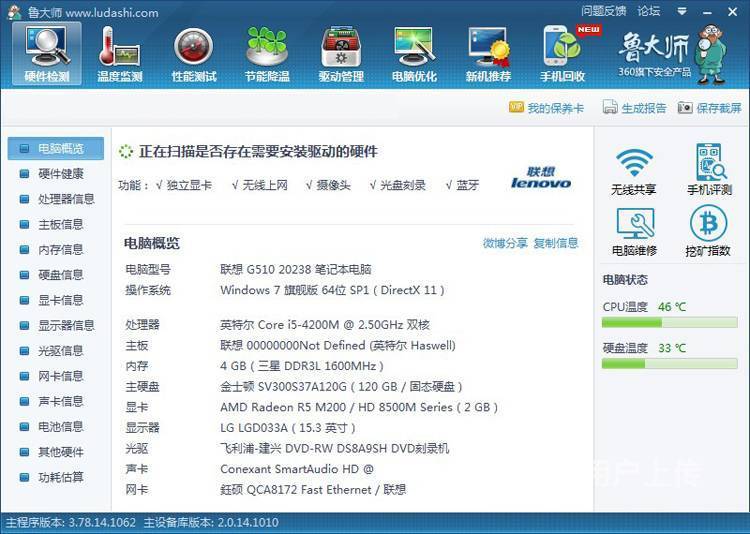Click the 硬盘温度 33 ℃ reading
This screenshot has height=534, width=750.
coord(672,348)
